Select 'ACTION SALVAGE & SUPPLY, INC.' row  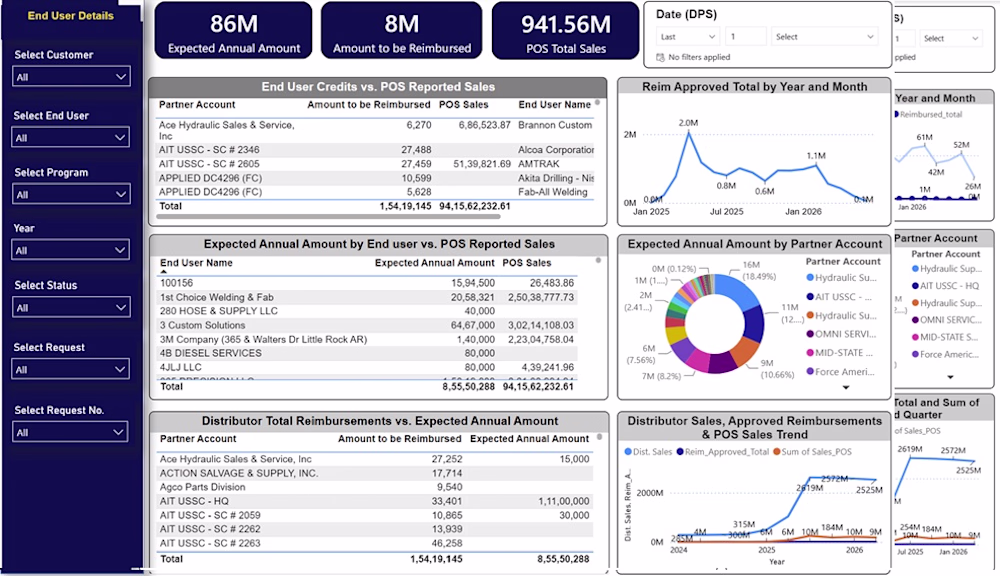coord(375,473)
